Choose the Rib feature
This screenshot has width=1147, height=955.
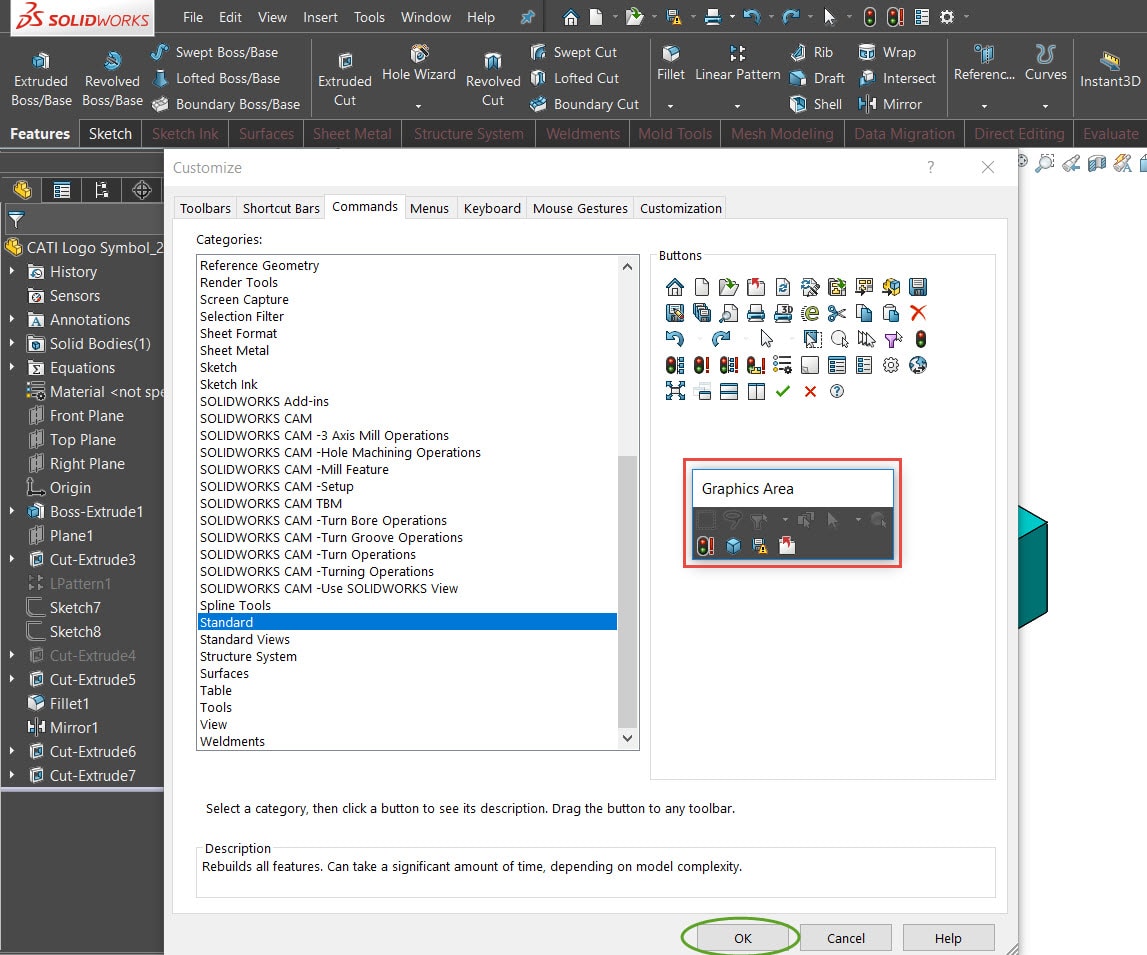pos(811,52)
